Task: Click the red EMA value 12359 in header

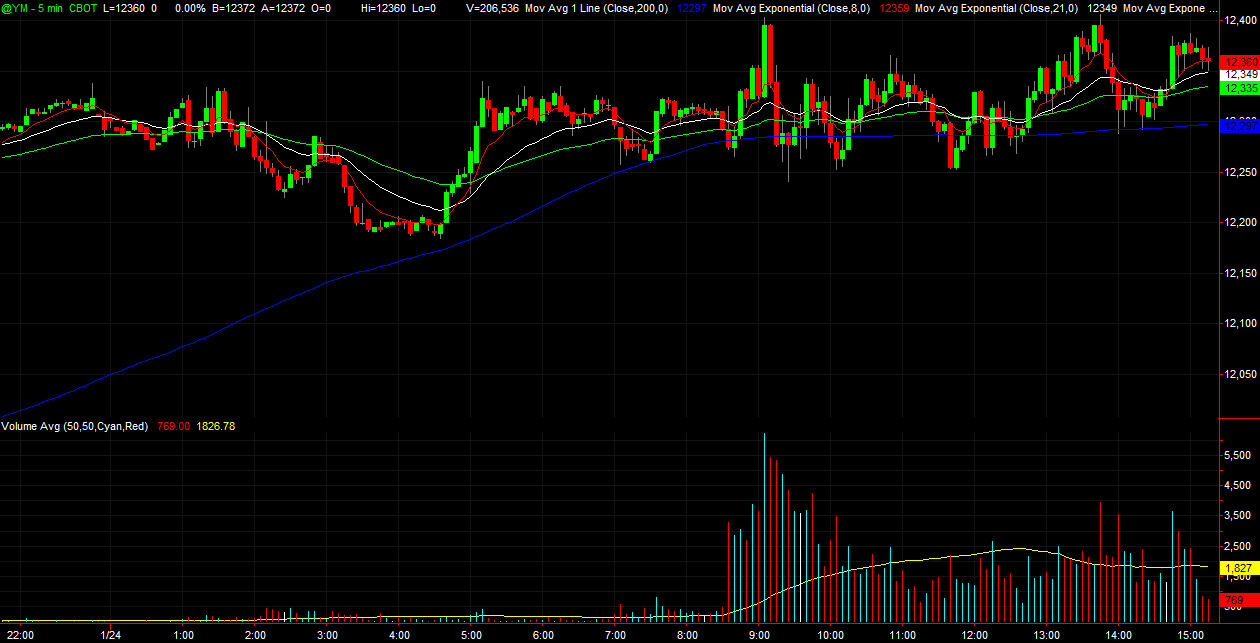Action: click(894, 7)
